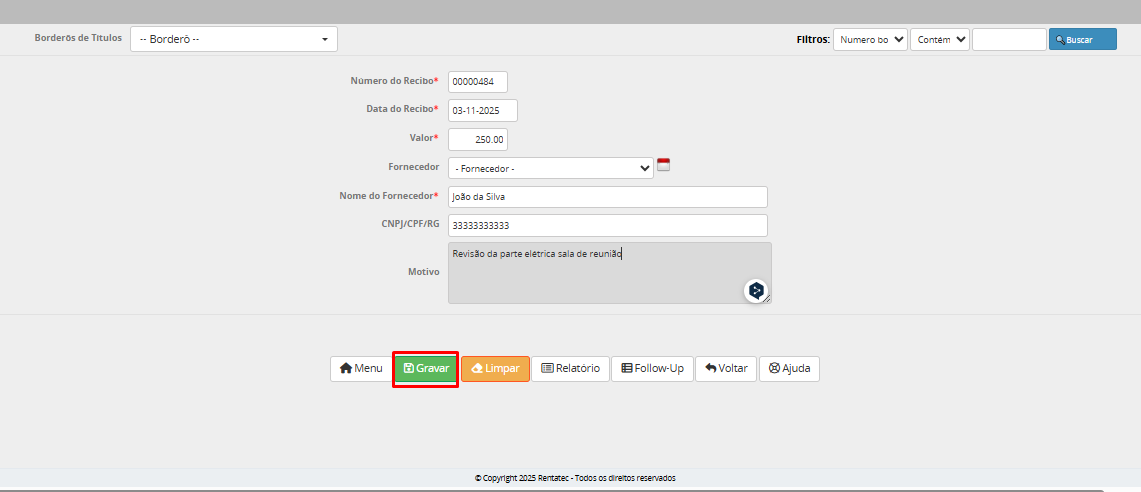This screenshot has height=492, width=1141.
Task: Focus the Número do Recibo field
Action: [478, 82]
